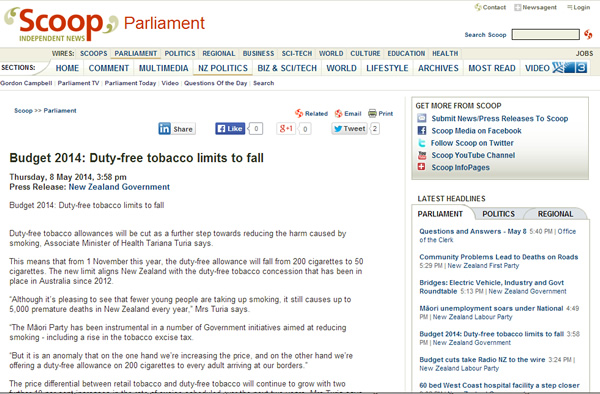The width and height of the screenshot is (600, 394).
Task: Open Submit News/Press Releases To Scoop
Action: coord(500,118)
